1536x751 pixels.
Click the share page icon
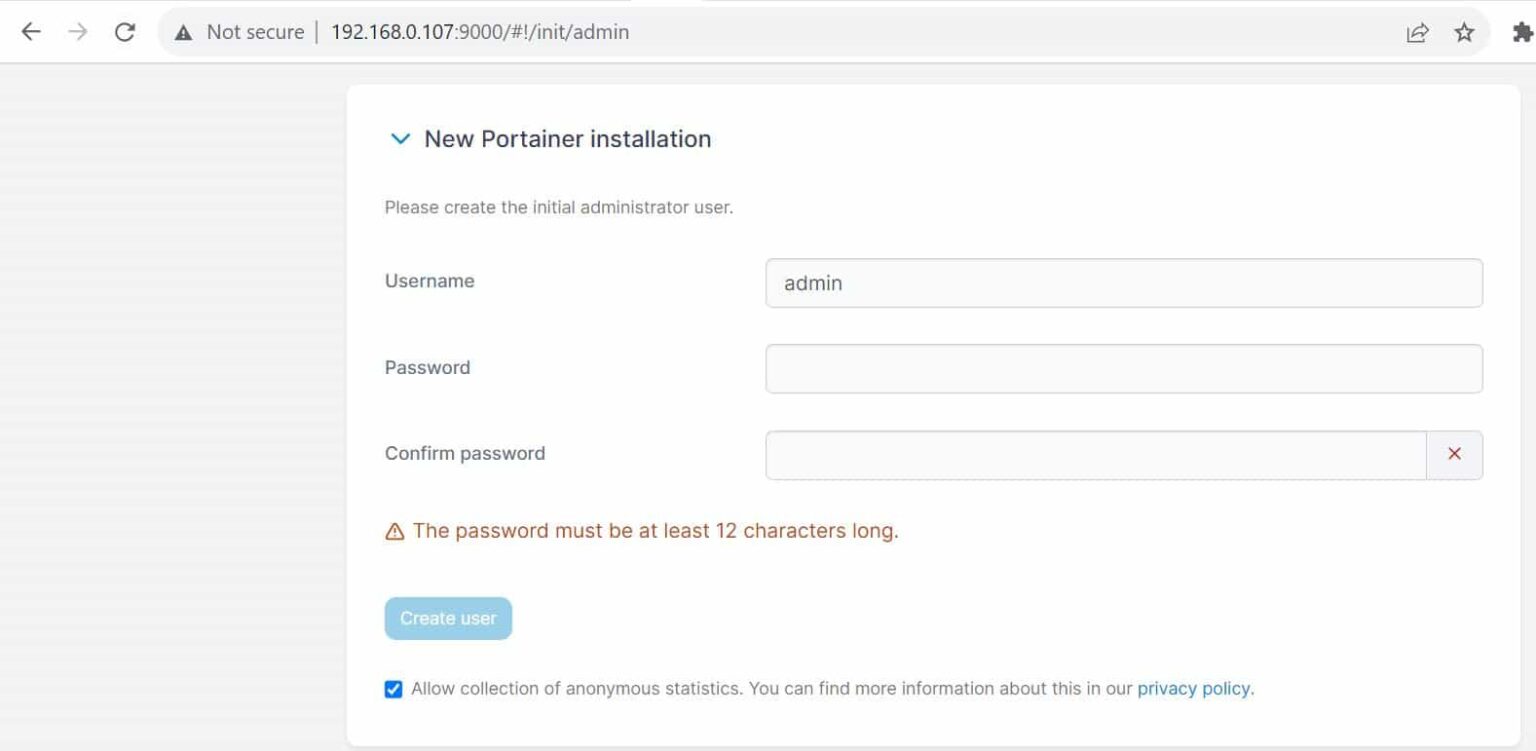pos(1417,31)
